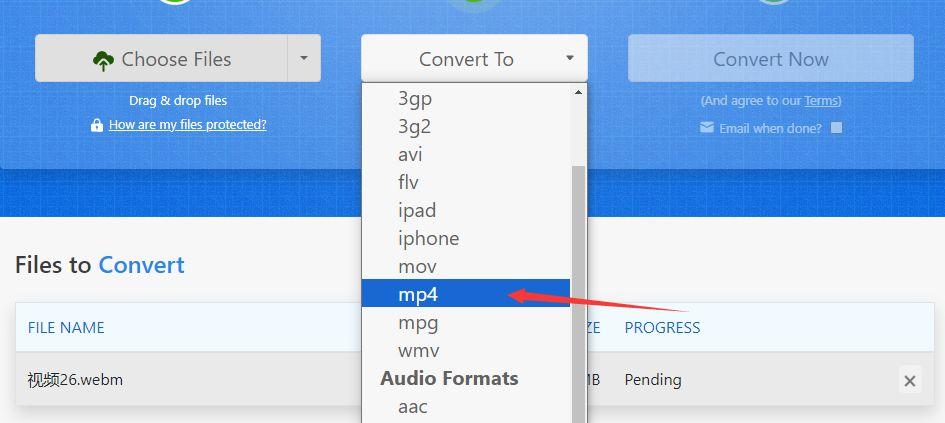The width and height of the screenshot is (945, 423).
Task: Choose wmv in the format list
Action: click(418, 350)
